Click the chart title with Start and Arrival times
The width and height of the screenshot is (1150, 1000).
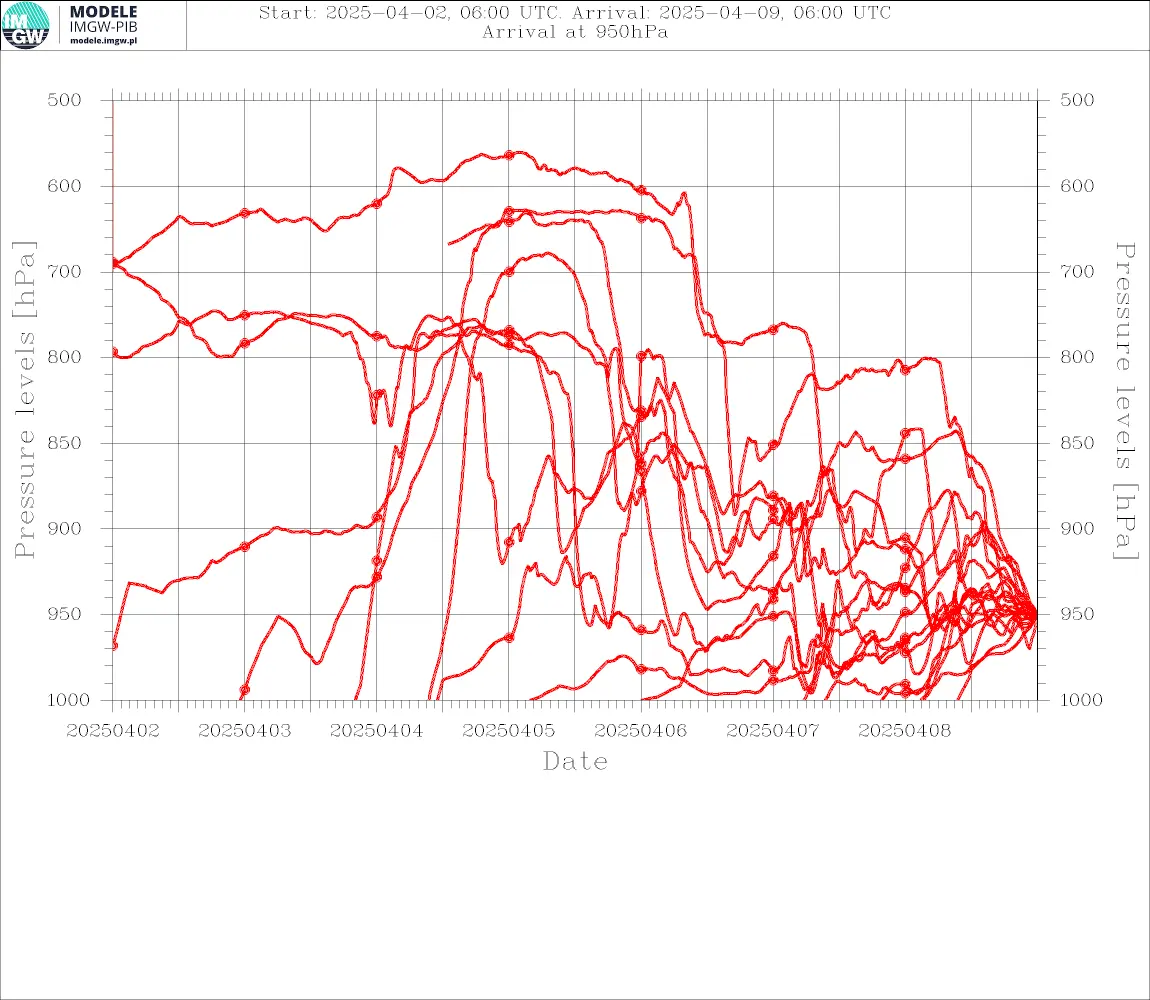click(x=575, y=12)
